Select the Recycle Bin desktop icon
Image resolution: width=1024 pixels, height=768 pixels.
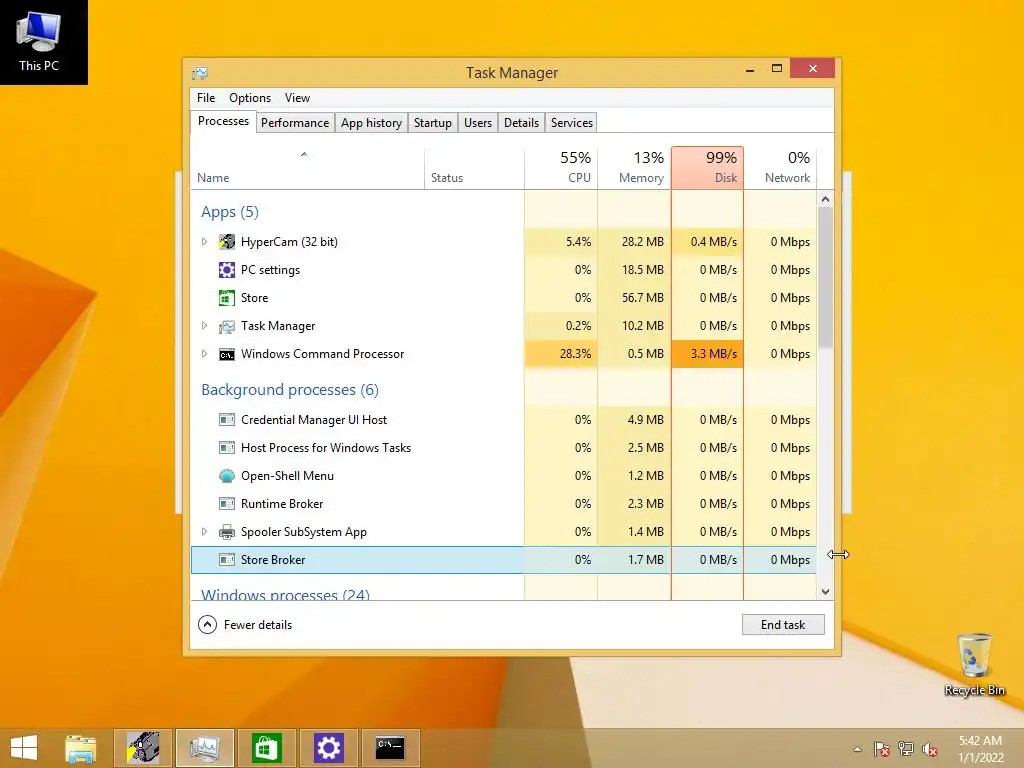click(x=974, y=664)
